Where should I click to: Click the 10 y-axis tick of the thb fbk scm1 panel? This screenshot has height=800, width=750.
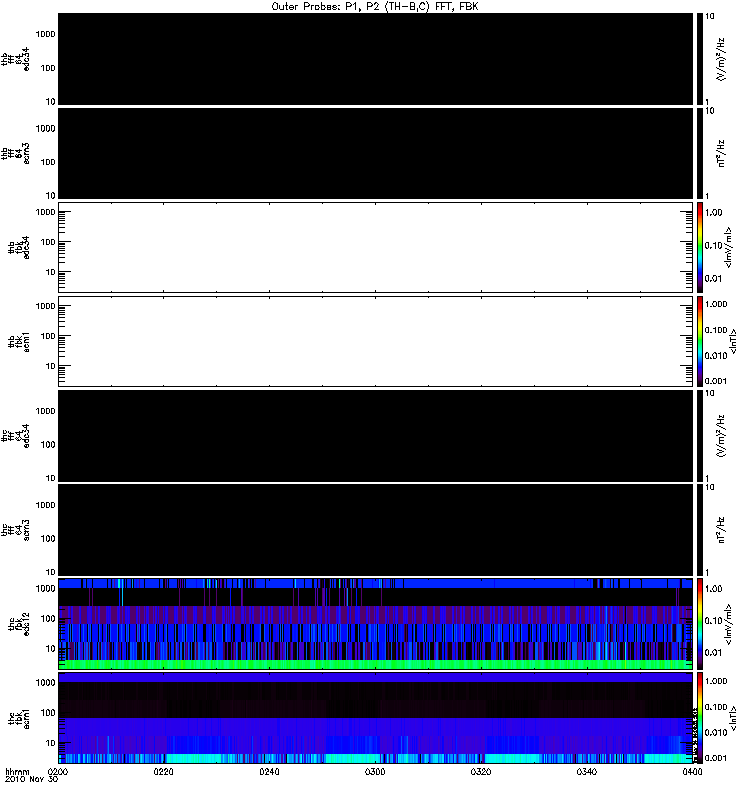51,366
